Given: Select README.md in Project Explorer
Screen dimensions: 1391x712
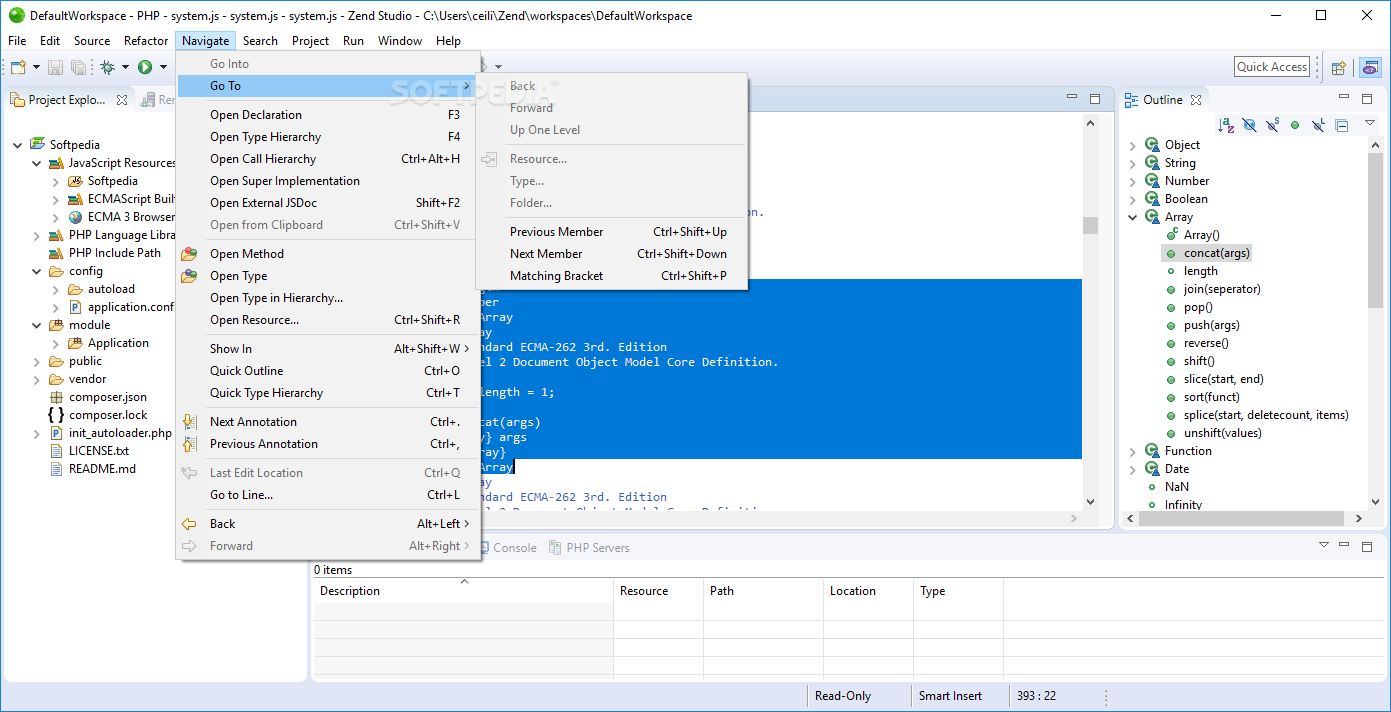Looking at the screenshot, I should [102, 469].
